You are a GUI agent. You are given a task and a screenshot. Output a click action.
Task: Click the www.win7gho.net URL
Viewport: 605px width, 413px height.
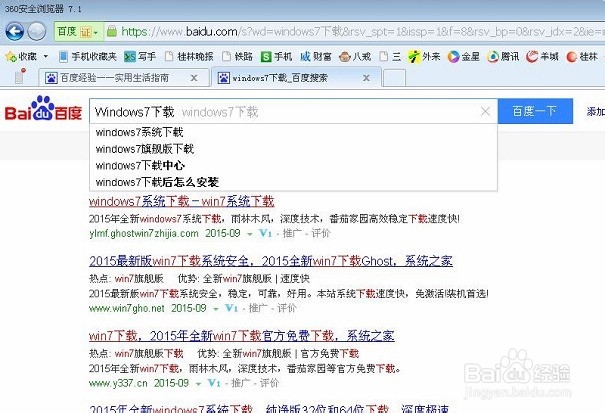pos(127,308)
